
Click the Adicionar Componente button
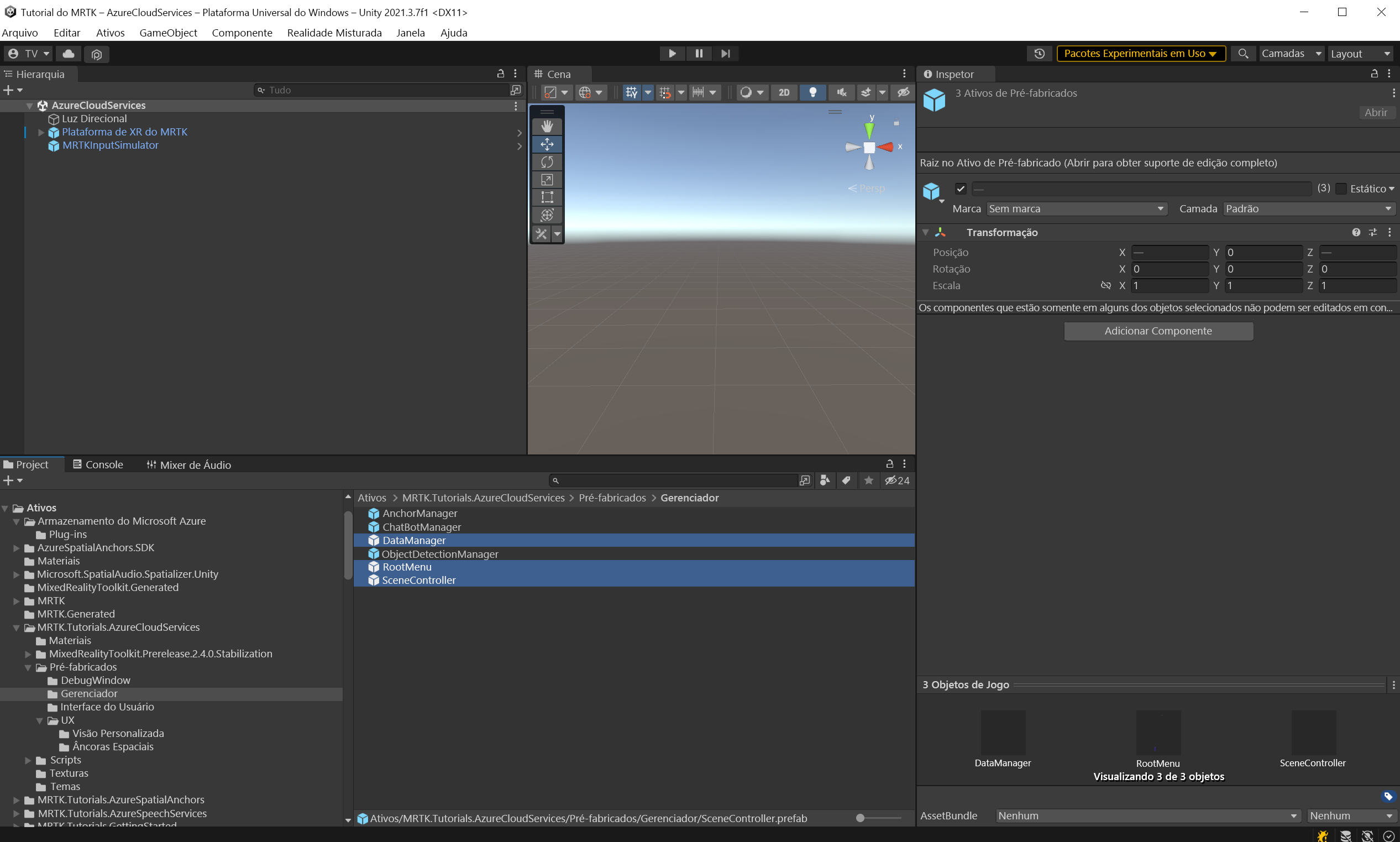(x=1158, y=331)
